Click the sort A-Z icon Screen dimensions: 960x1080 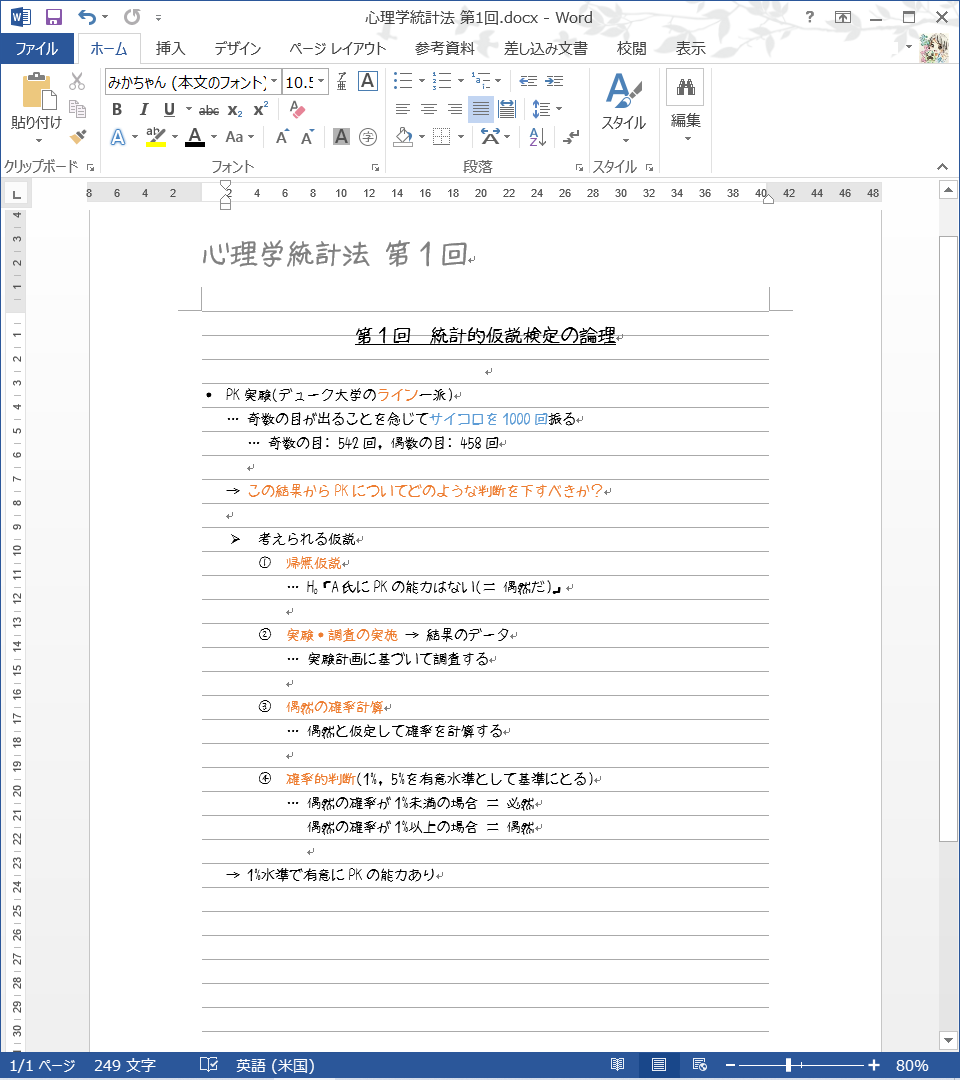pyautogui.click(x=537, y=137)
